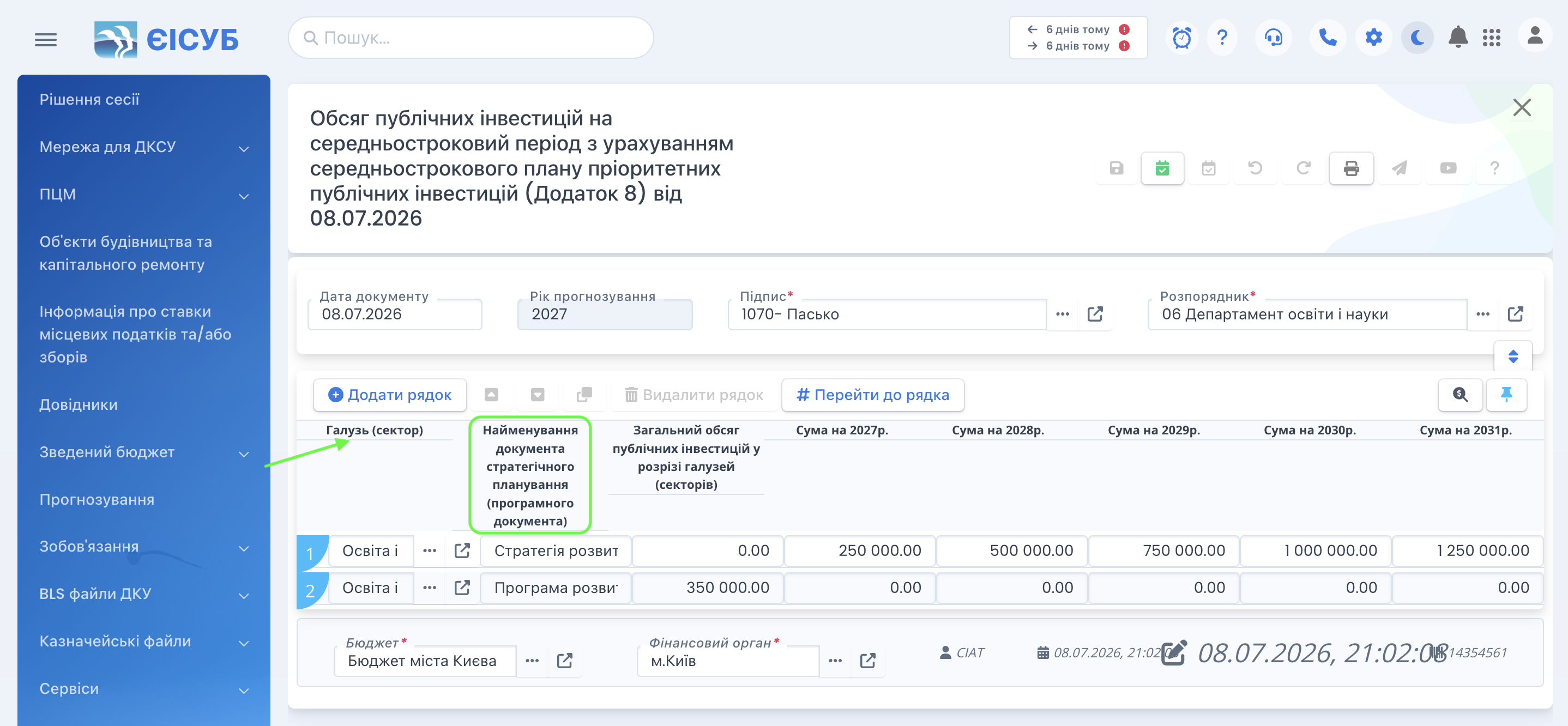The image size is (1568, 726).
Task: Click the pin columns icon
Action: tap(1506, 395)
